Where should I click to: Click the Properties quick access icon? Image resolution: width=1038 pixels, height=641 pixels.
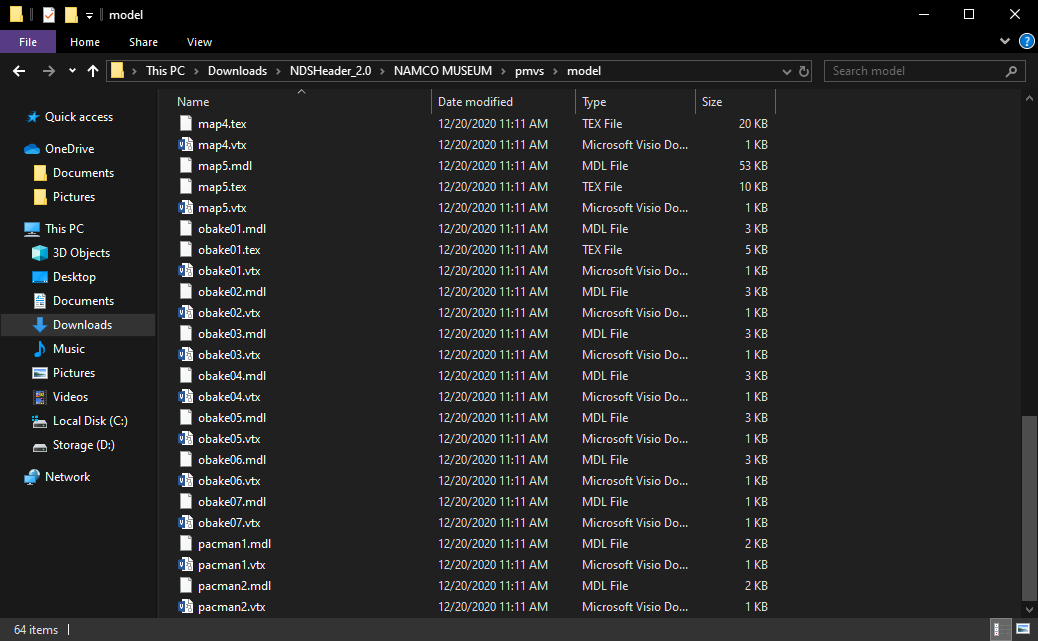pyautogui.click(x=49, y=15)
